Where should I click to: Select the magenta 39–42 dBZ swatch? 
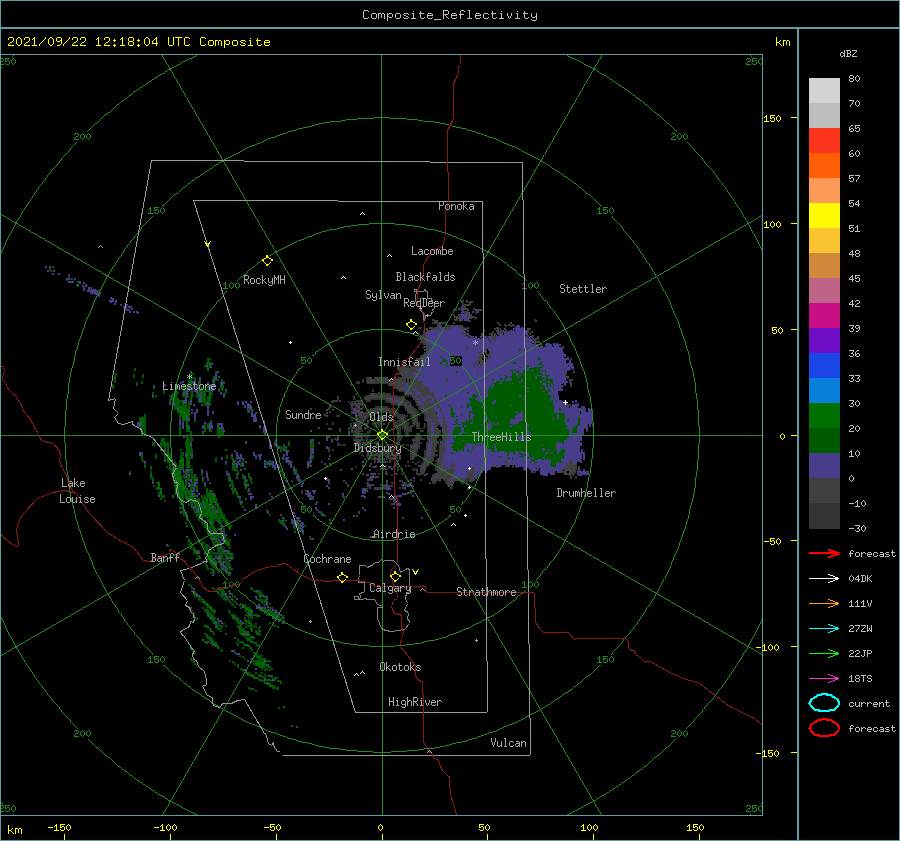pos(824,315)
